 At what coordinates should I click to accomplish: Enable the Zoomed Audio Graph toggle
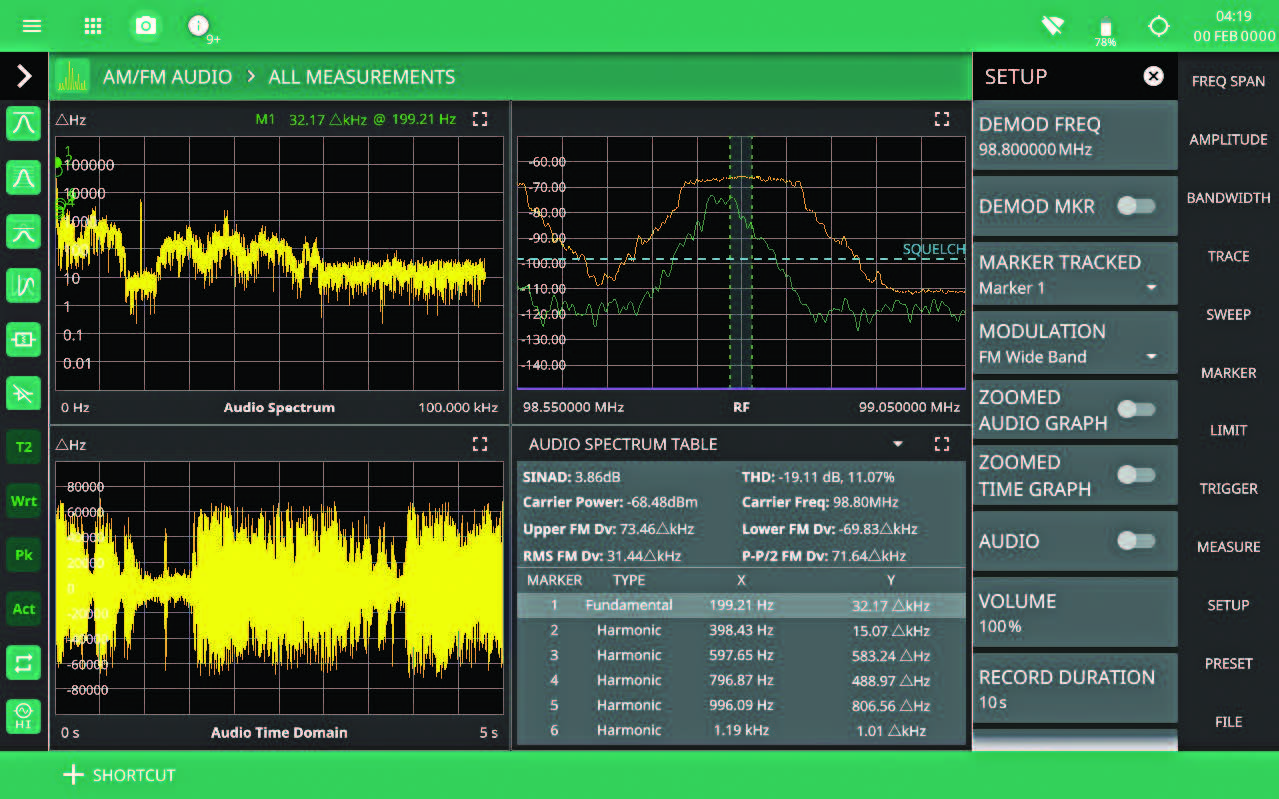click(1136, 409)
